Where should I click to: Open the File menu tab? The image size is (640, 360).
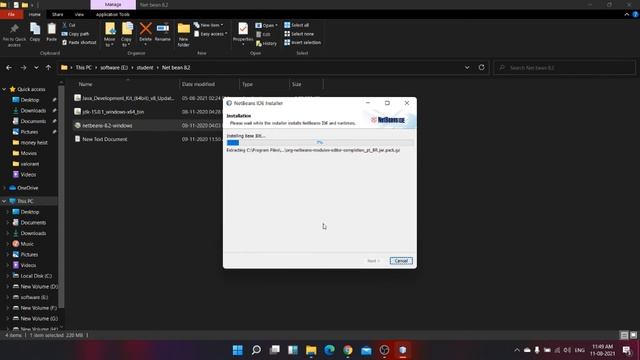coord(11,14)
